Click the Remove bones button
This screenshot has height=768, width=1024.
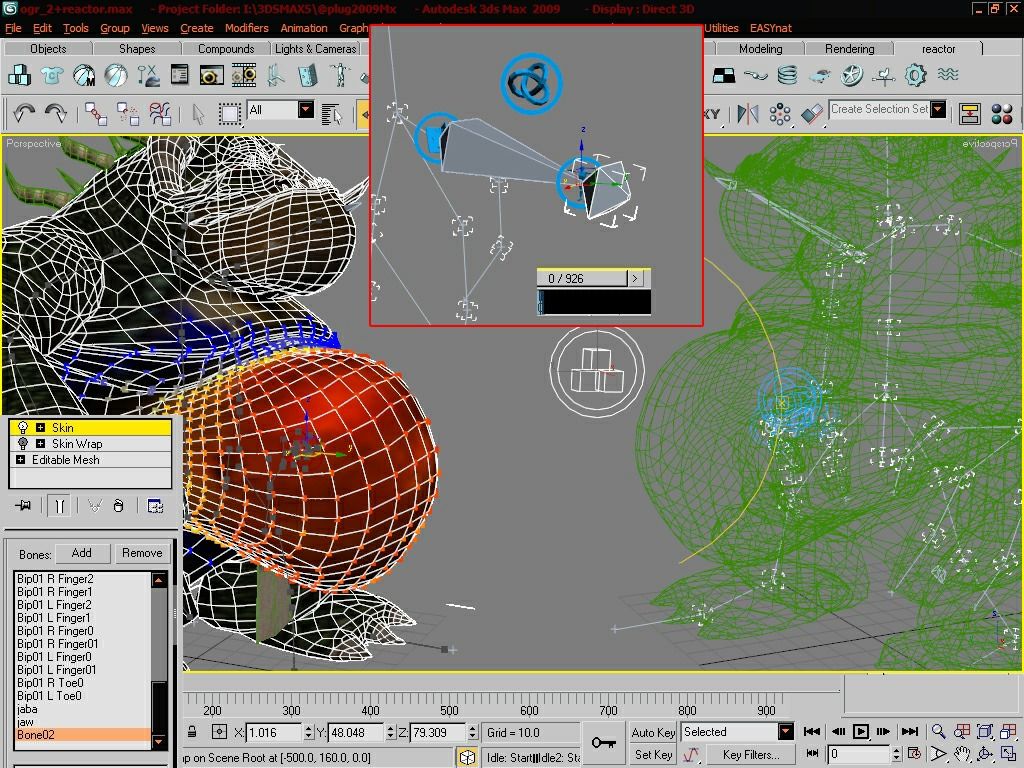[142, 553]
